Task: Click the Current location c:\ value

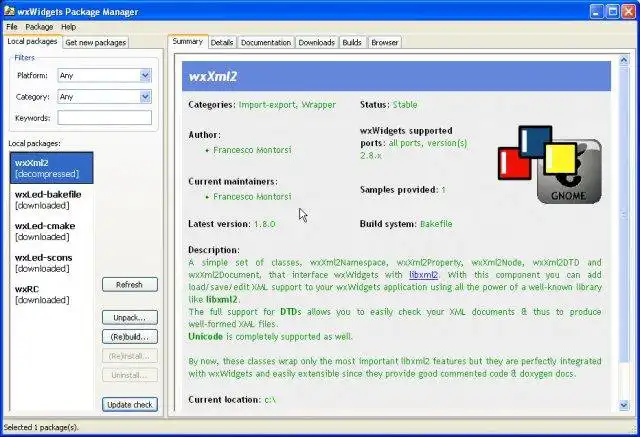Action: [270, 400]
